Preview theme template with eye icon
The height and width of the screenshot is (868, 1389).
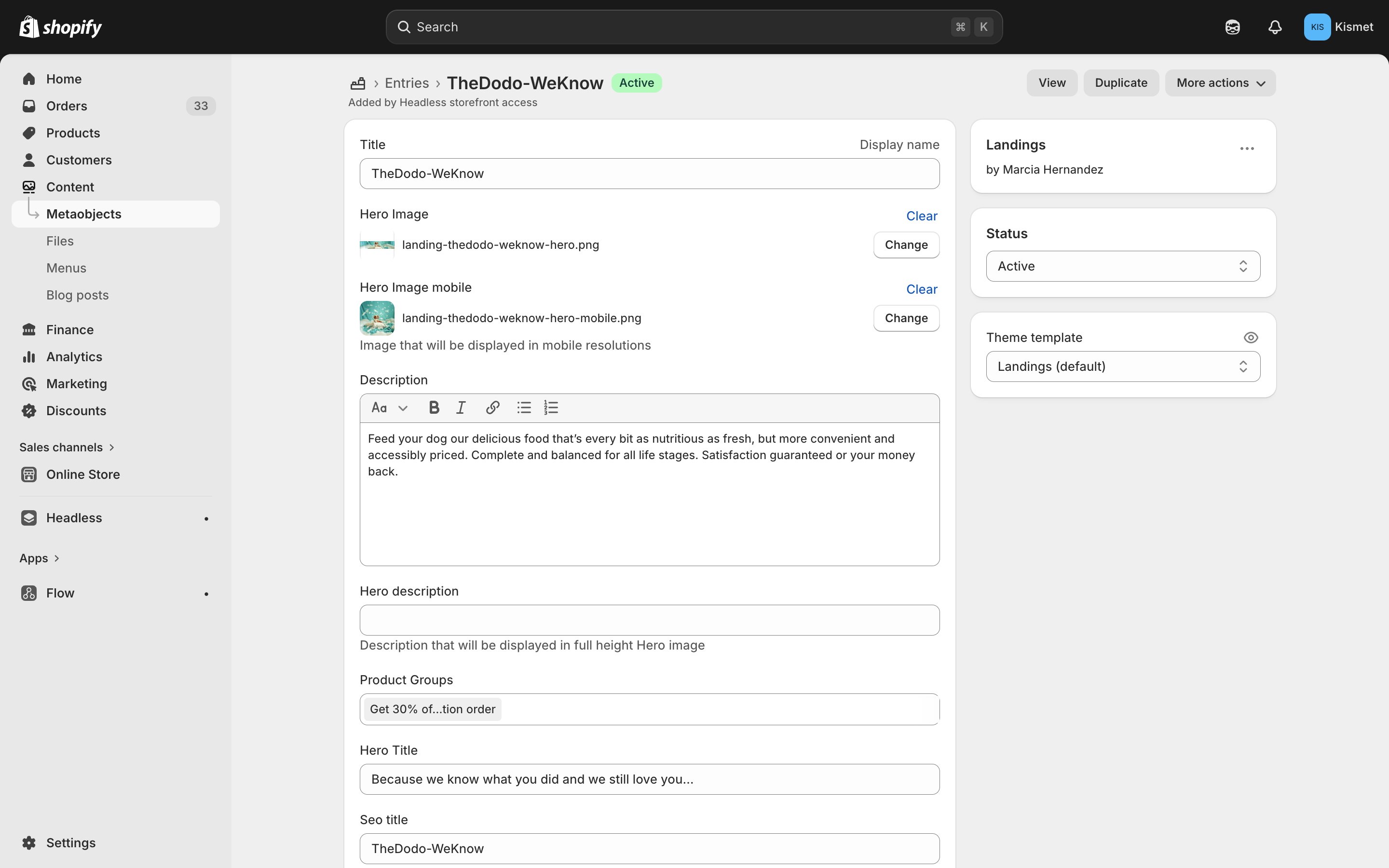(1251, 338)
